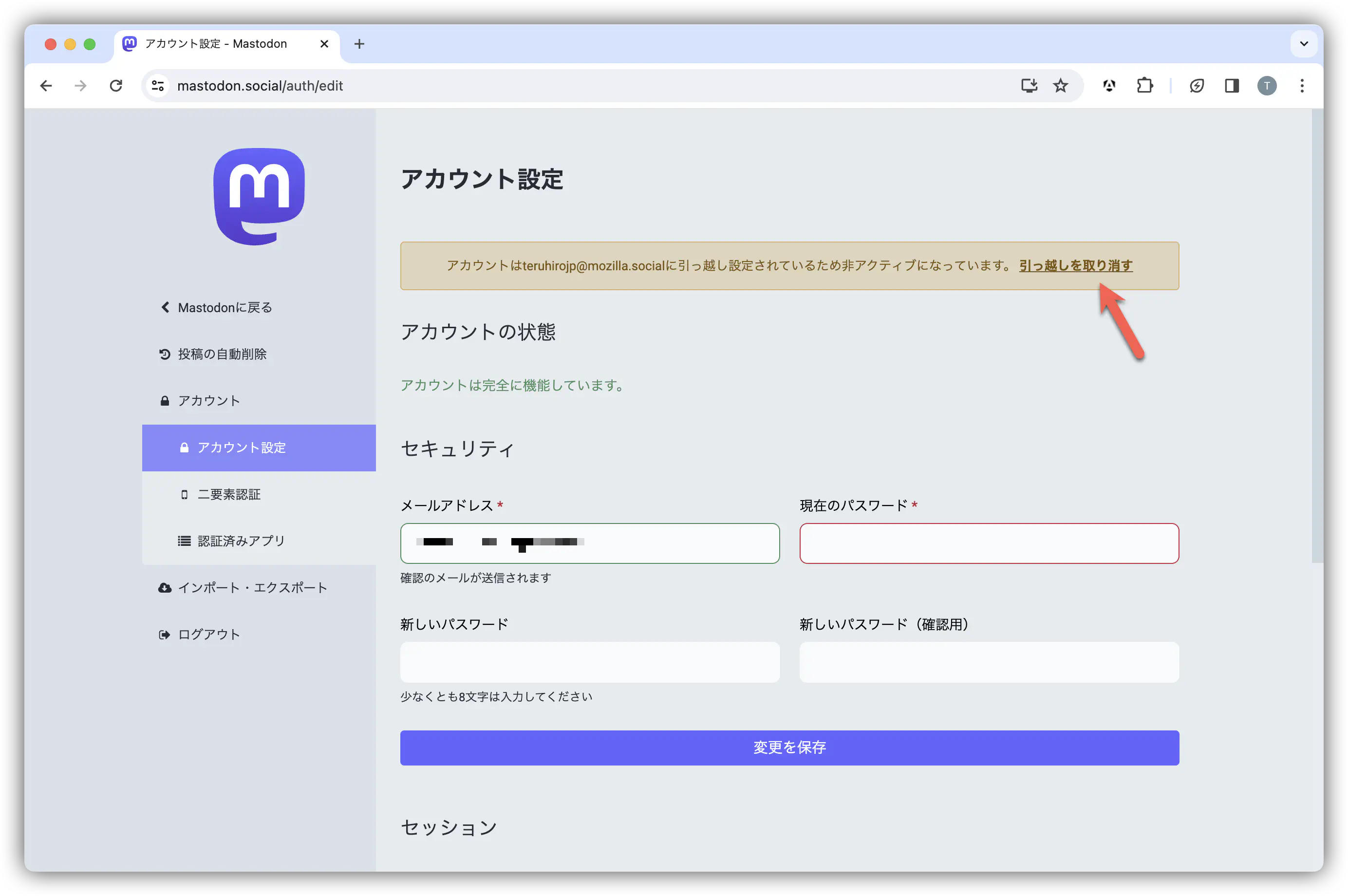This screenshot has height=896, width=1348.
Task: Click the セッション heading
Action: [449, 827]
